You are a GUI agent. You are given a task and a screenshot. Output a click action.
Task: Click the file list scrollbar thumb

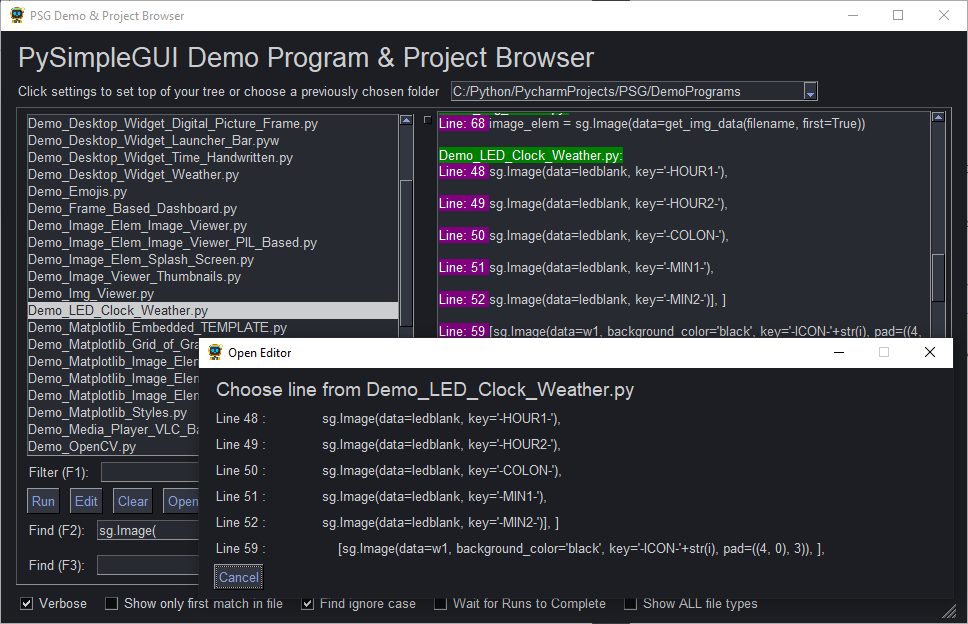point(406,253)
